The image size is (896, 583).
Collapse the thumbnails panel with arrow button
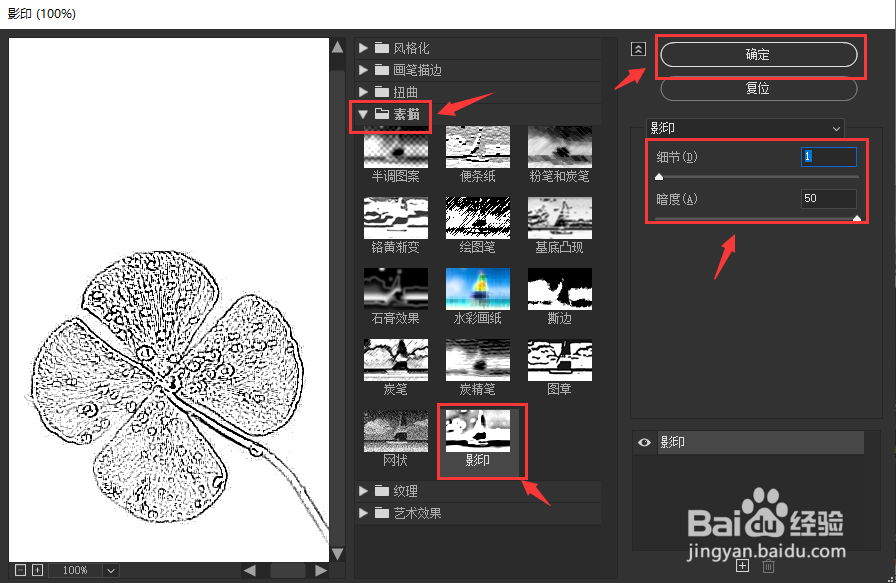[639, 48]
